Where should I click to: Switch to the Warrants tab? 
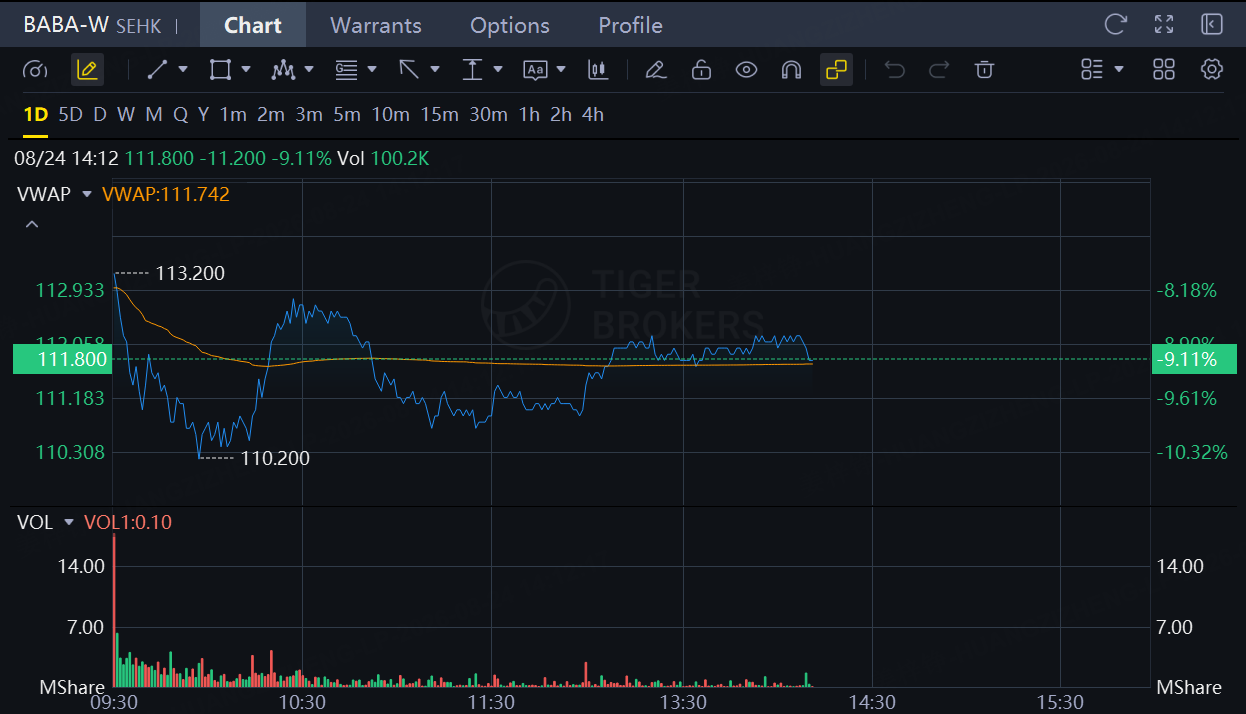coord(376,25)
